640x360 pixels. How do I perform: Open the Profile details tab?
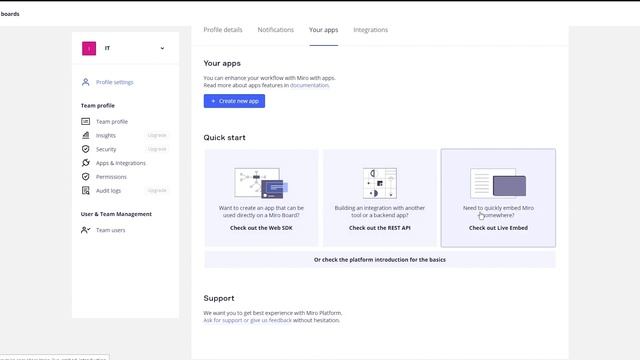point(223,30)
